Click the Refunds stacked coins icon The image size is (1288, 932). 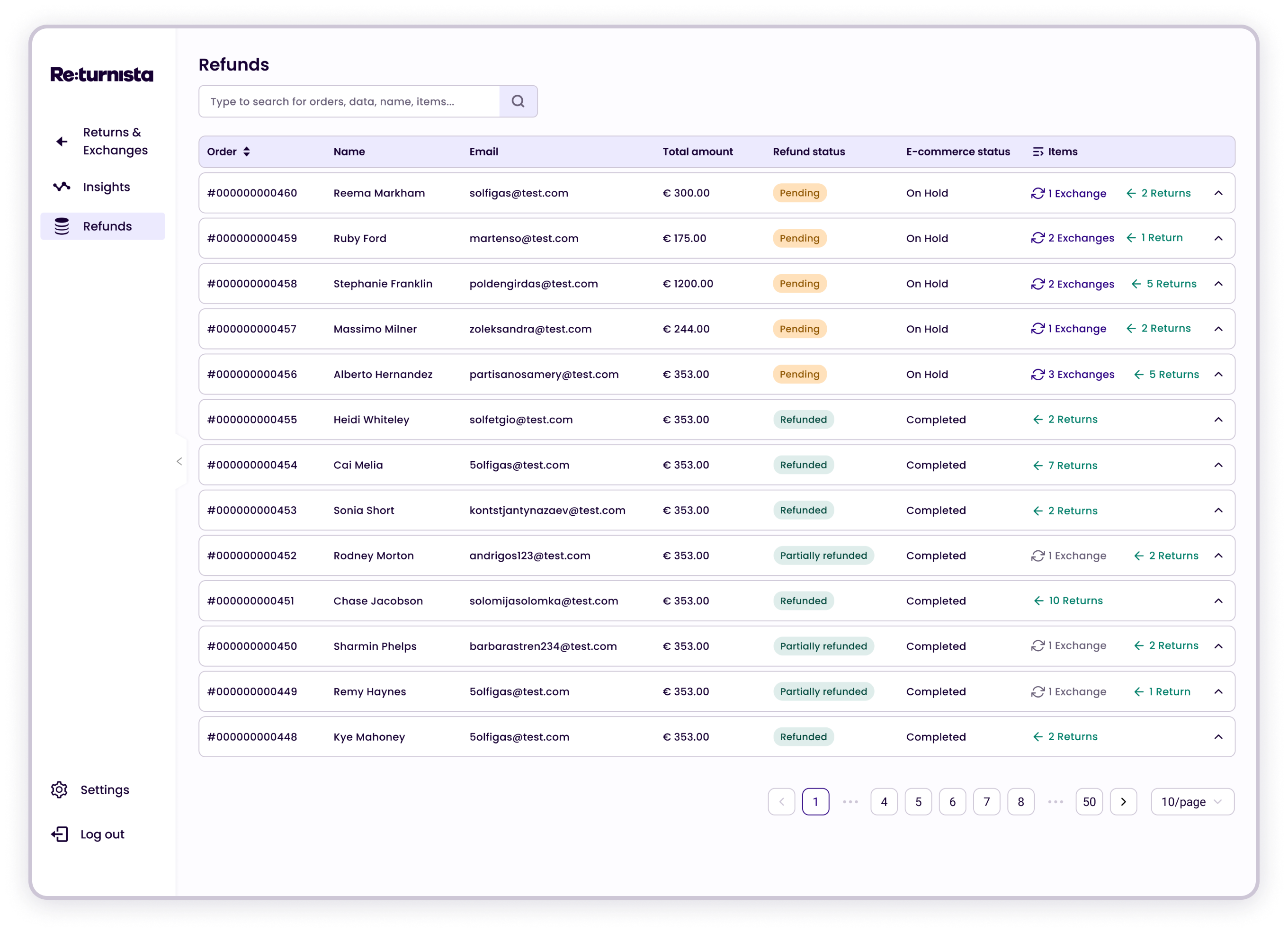(62, 226)
